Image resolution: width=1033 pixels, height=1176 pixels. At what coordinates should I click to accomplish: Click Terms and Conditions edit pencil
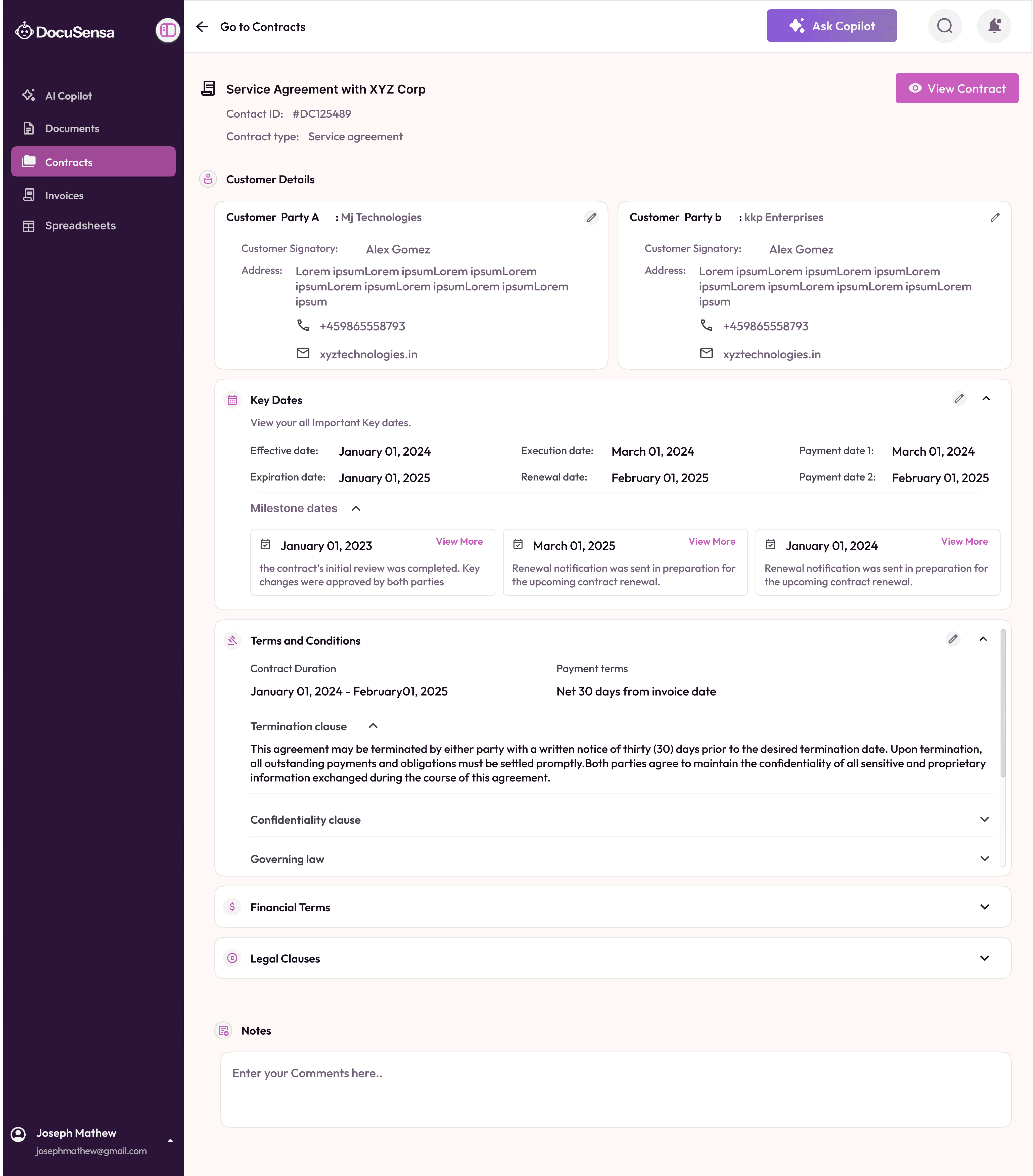[953, 639]
